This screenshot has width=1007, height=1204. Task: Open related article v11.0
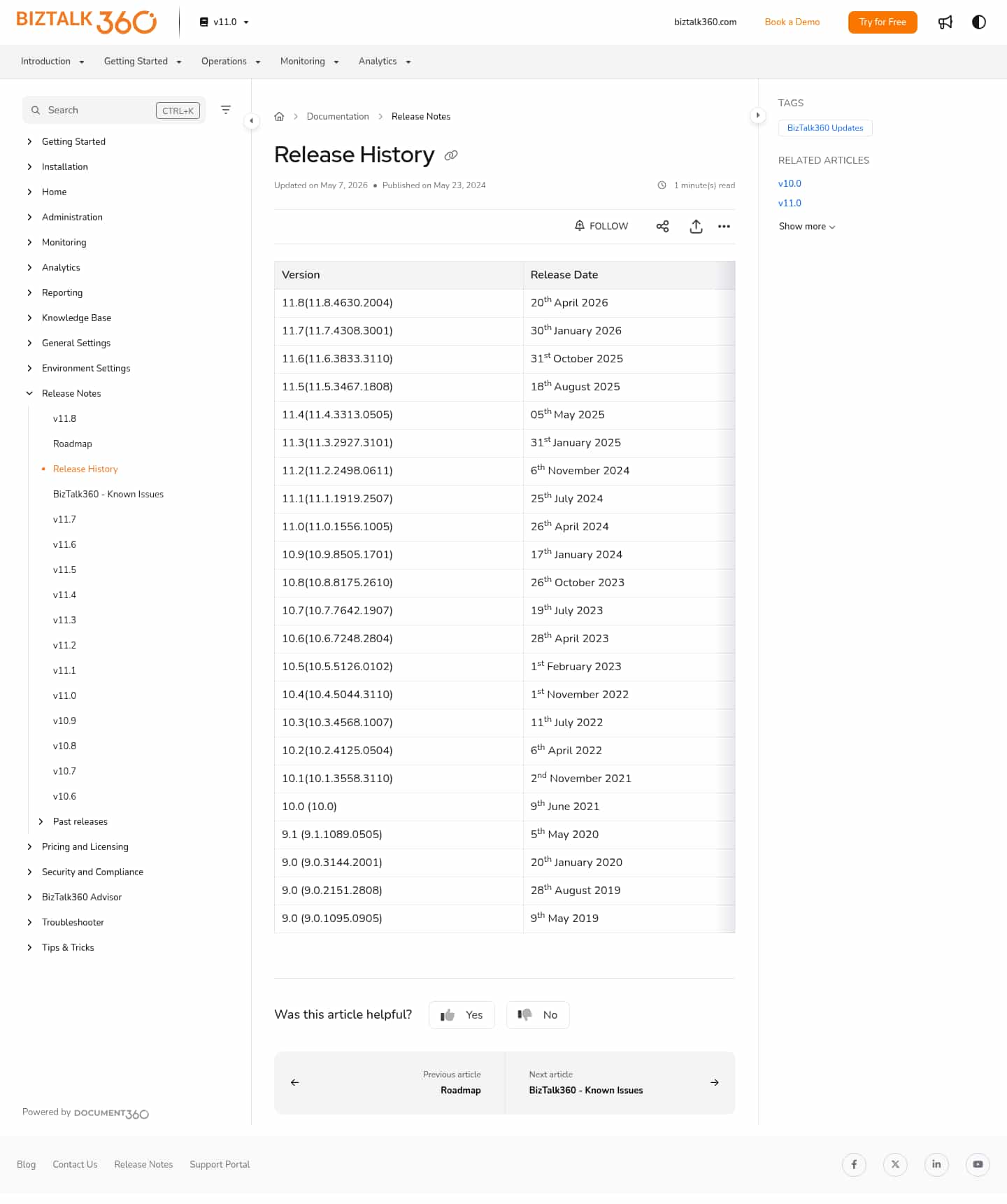[790, 203]
